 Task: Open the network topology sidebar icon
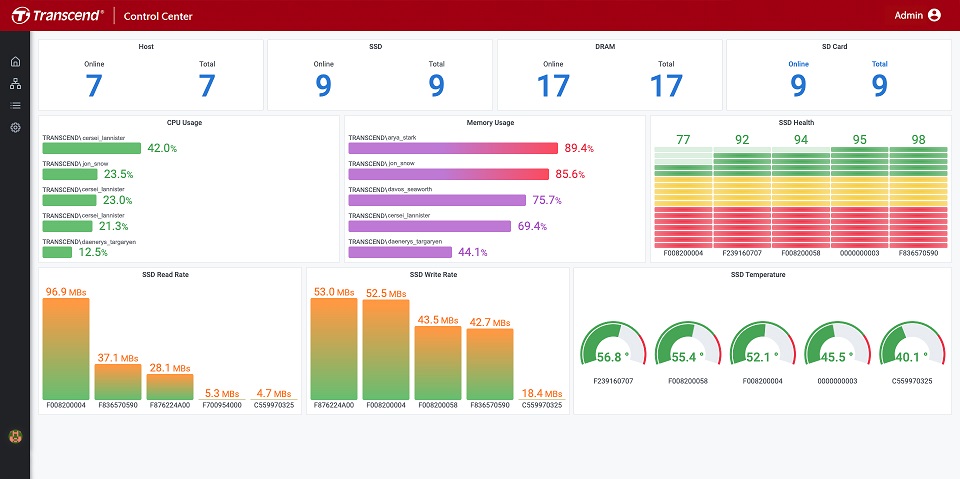coord(15,84)
